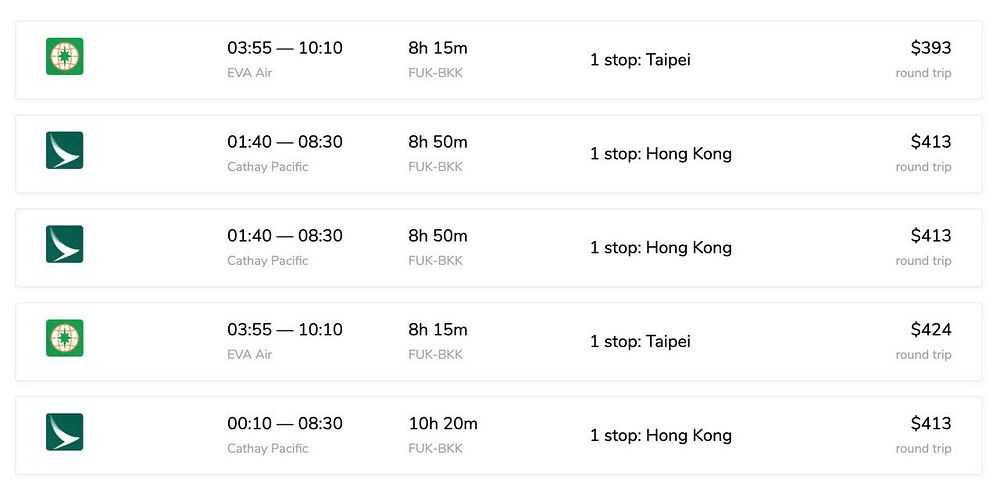Pick the $413 price in the third flight result
Screen dimensions: 1000x484
click(x=930, y=236)
